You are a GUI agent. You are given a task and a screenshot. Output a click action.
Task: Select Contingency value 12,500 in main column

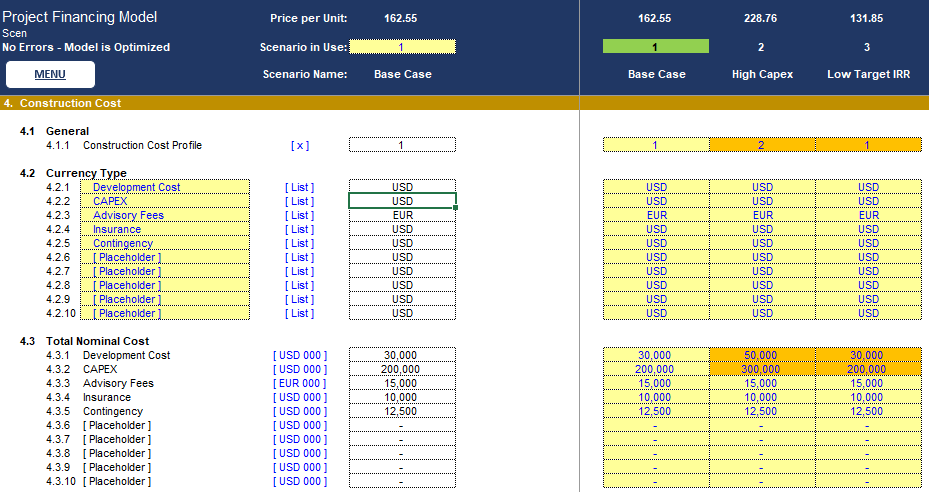click(x=402, y=411)
